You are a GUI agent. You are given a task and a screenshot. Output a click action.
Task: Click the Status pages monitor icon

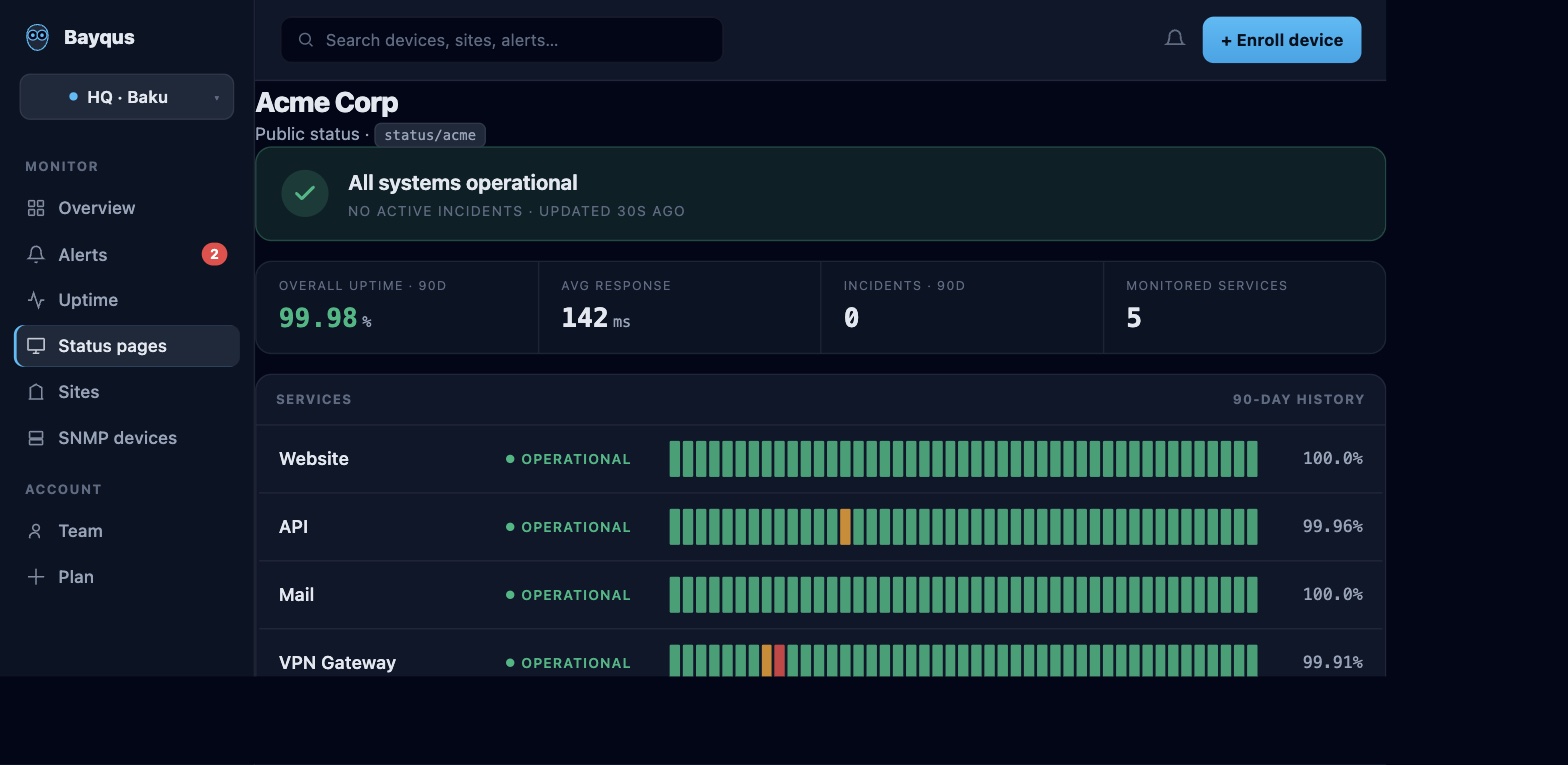(36, 346)
